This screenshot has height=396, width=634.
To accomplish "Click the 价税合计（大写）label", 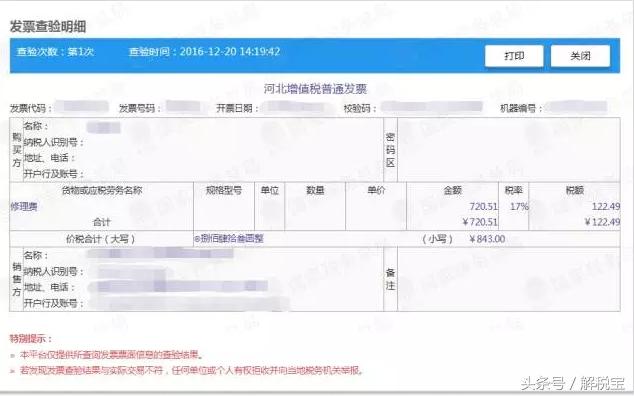I will [x=101, y=239].
